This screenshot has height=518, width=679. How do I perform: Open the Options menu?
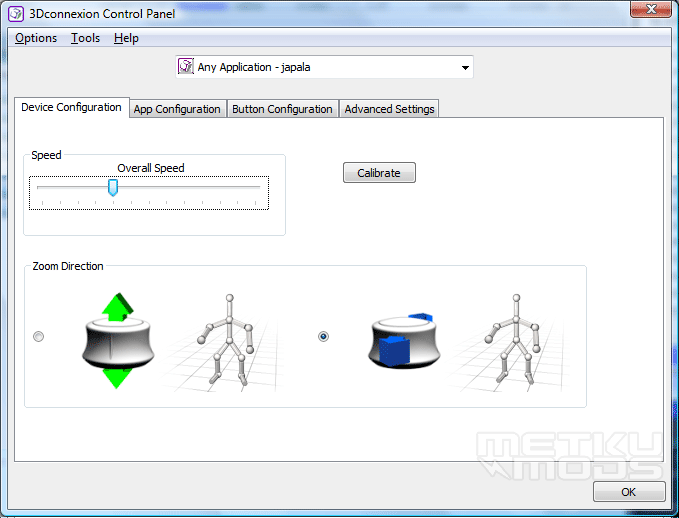point(36,38)
